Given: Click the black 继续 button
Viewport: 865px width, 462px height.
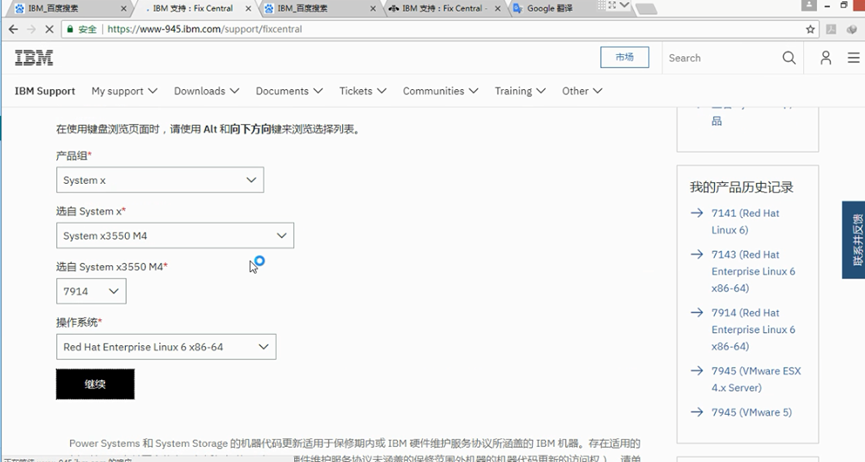Looking at the screenshot, I should pos(95,384).
